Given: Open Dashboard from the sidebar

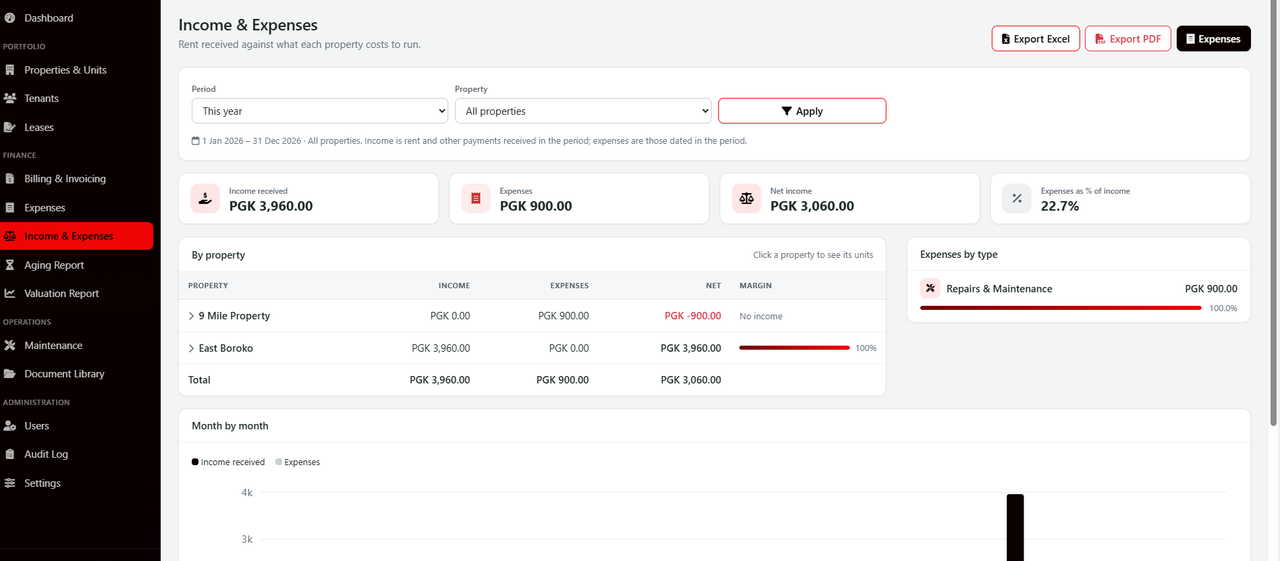Looking at the screenshot, I should 77,18.
